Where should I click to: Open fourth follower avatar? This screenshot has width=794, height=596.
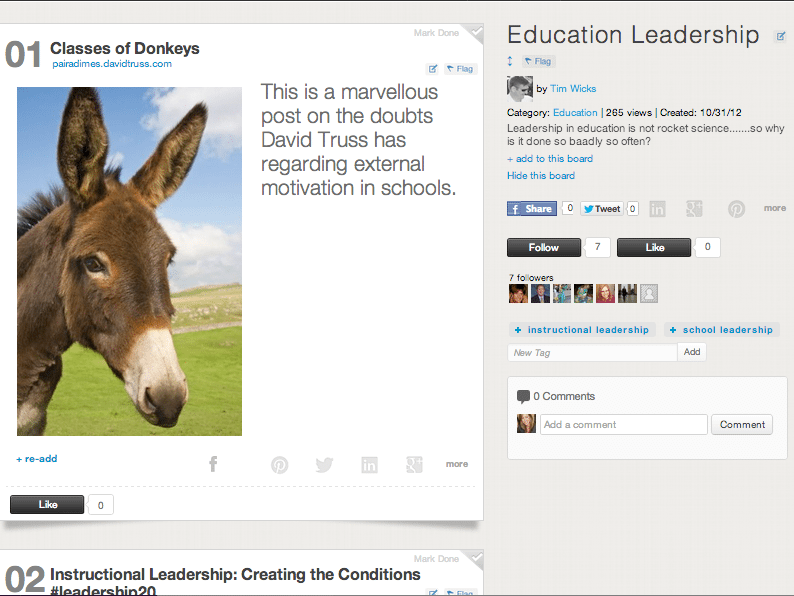(x=583, y=293)
